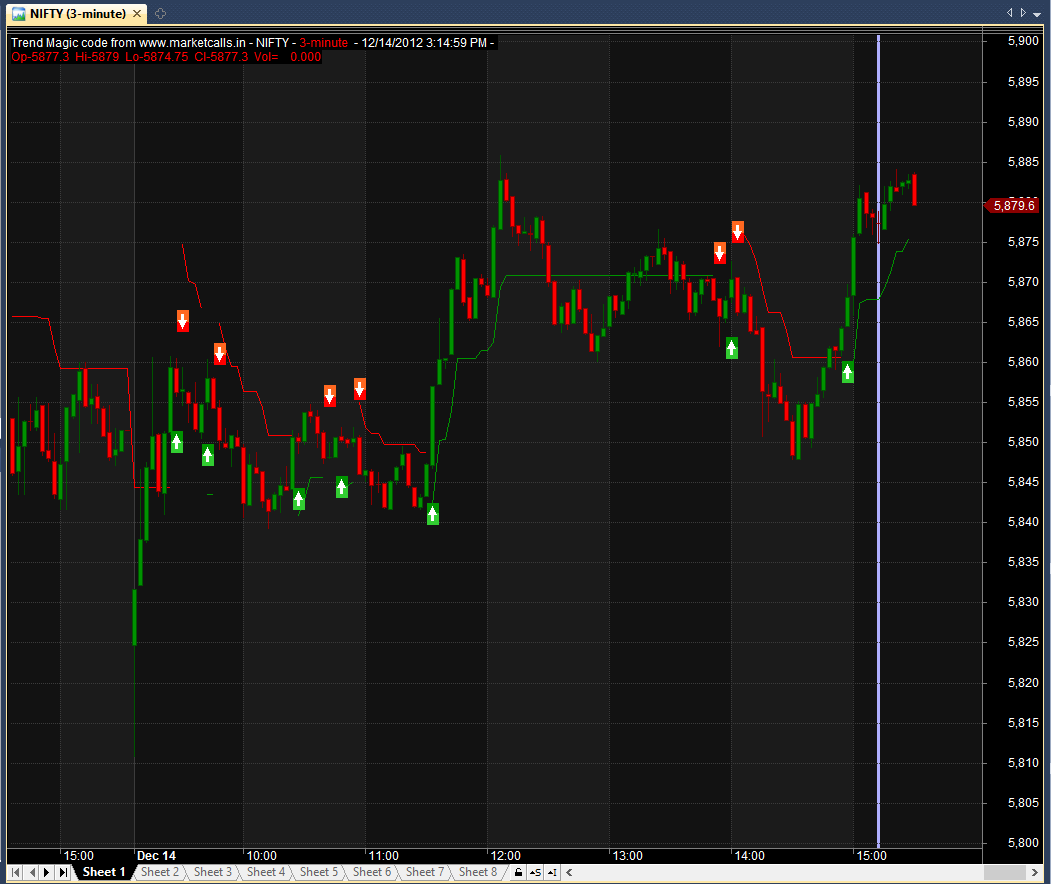The height and width of the screenshot is (884, 1051).
Task: Click the 11:00 time axis label
Action: [383, 856]
